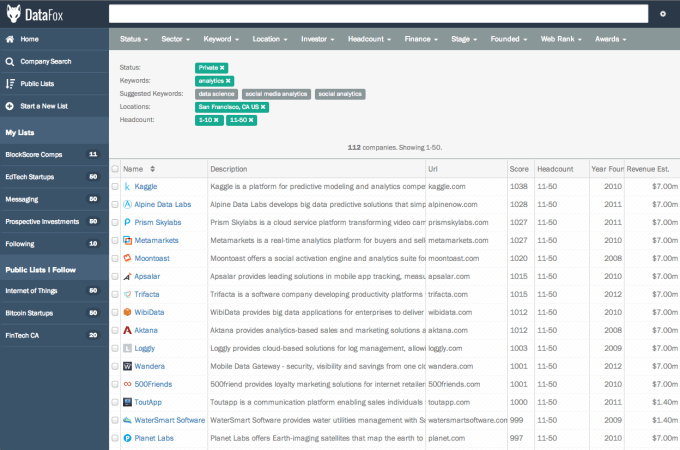The height and width of the screenshot is (450, 680).
Task: Click the Start a New List plus icon
Action: point(10,106)
